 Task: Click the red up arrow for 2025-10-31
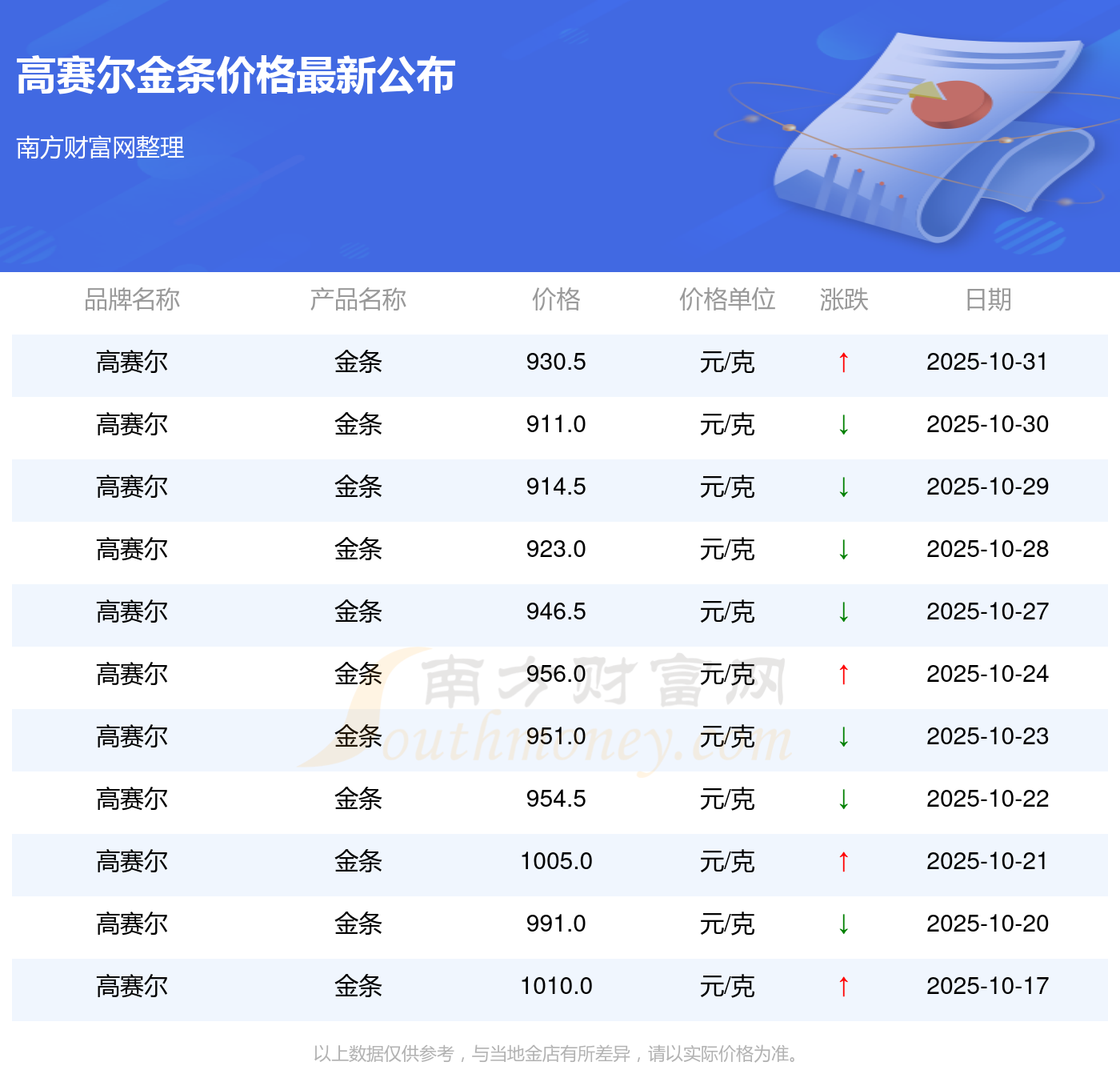(843, 363)
